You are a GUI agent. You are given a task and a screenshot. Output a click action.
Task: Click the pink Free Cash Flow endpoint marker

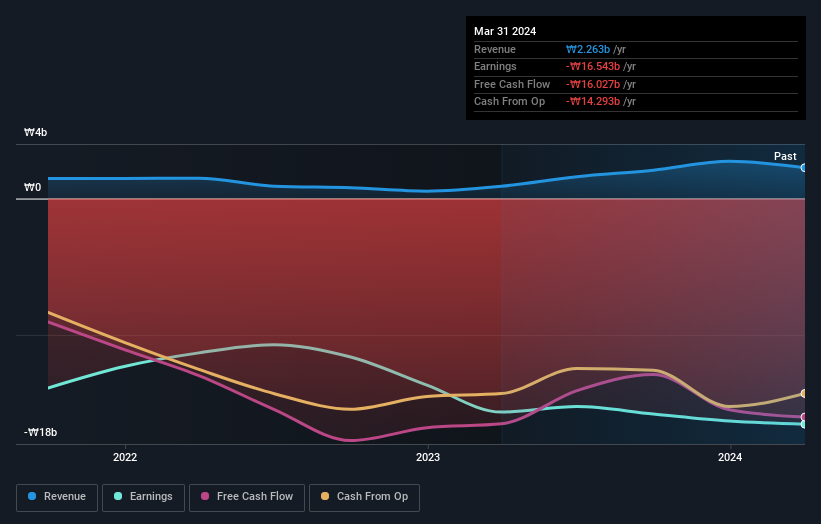pyautogui.click(x=804, y=417)
